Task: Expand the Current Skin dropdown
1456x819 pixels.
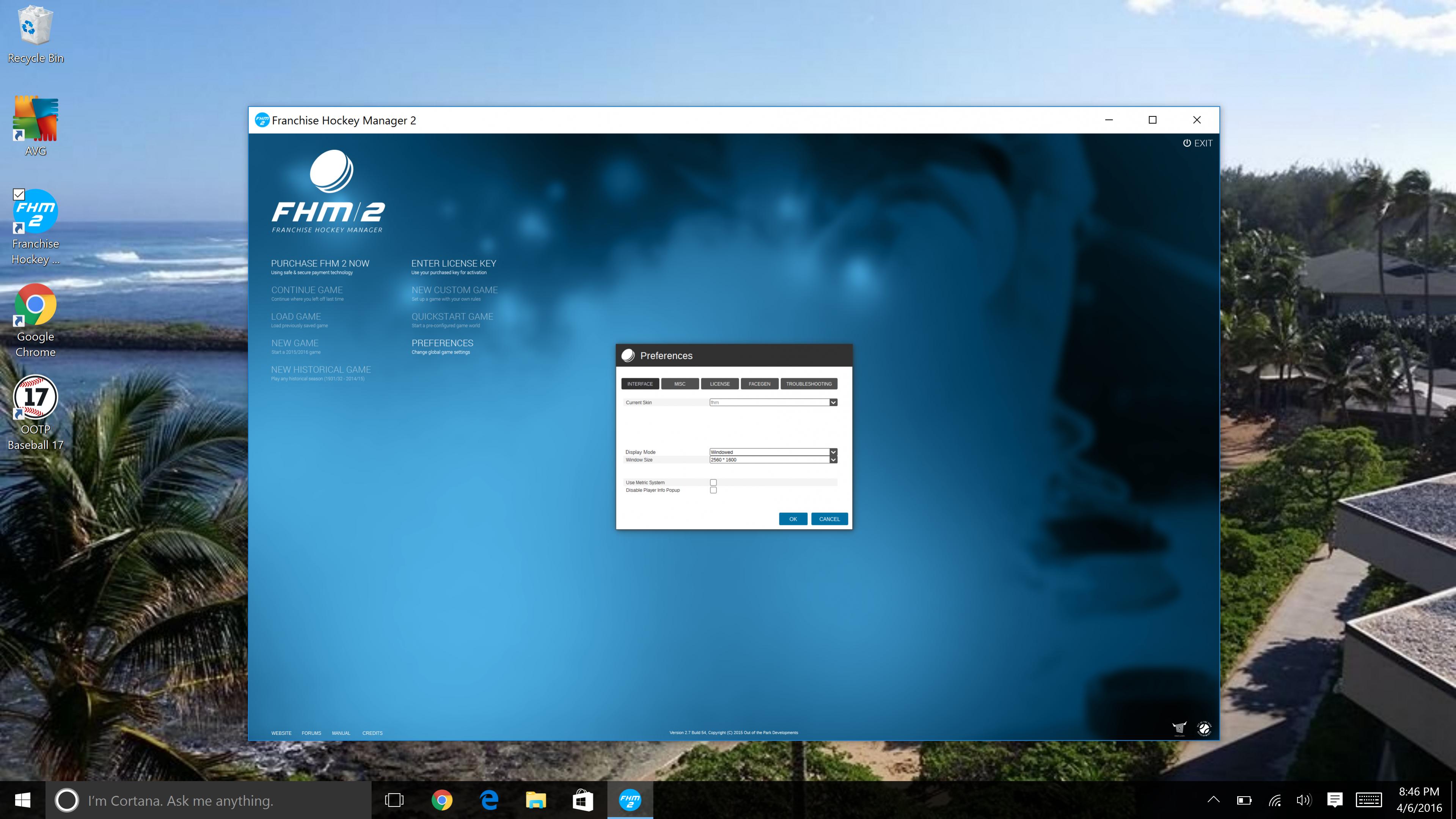Action: tap(833, 402)
